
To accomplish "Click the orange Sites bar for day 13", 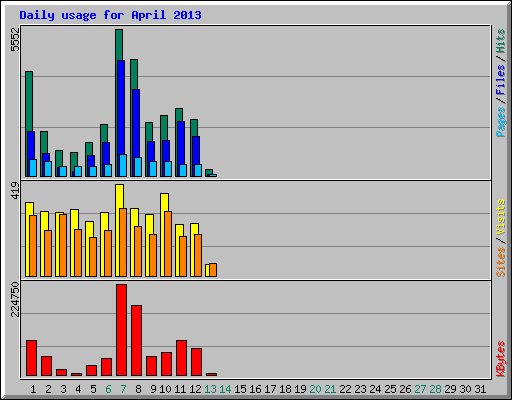I will pyautogui.click(x=213, y=270).
